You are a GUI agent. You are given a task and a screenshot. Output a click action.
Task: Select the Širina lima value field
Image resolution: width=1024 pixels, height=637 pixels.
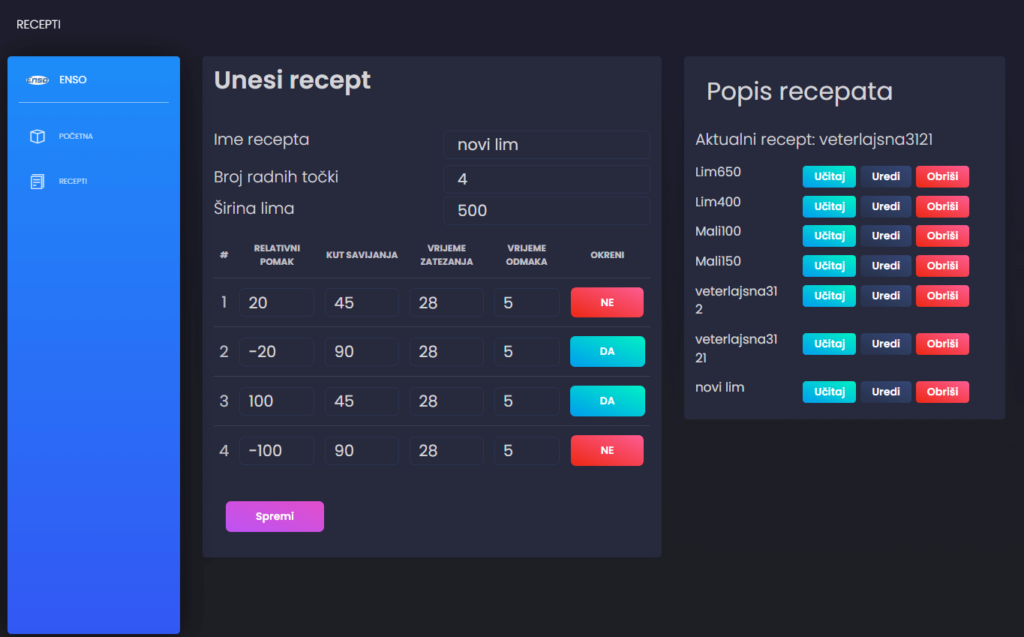[x=546, y=210]
